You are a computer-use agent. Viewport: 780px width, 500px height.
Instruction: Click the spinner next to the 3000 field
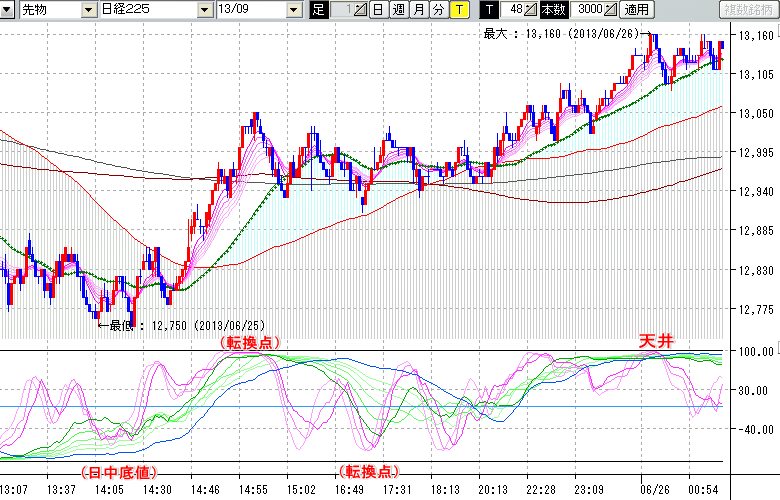coord(610,10)
